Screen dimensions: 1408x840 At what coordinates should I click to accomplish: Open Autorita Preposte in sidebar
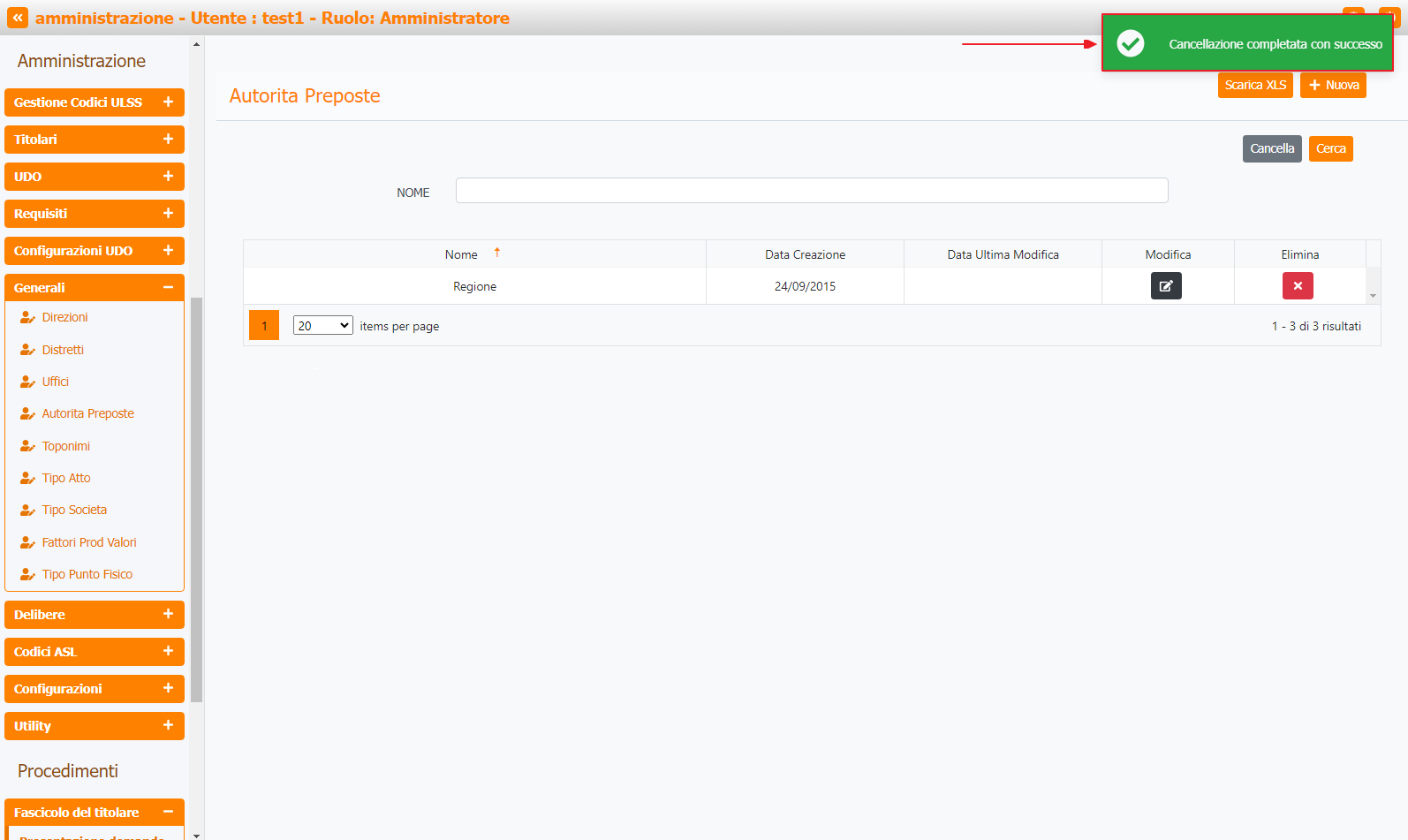point(87,413)
